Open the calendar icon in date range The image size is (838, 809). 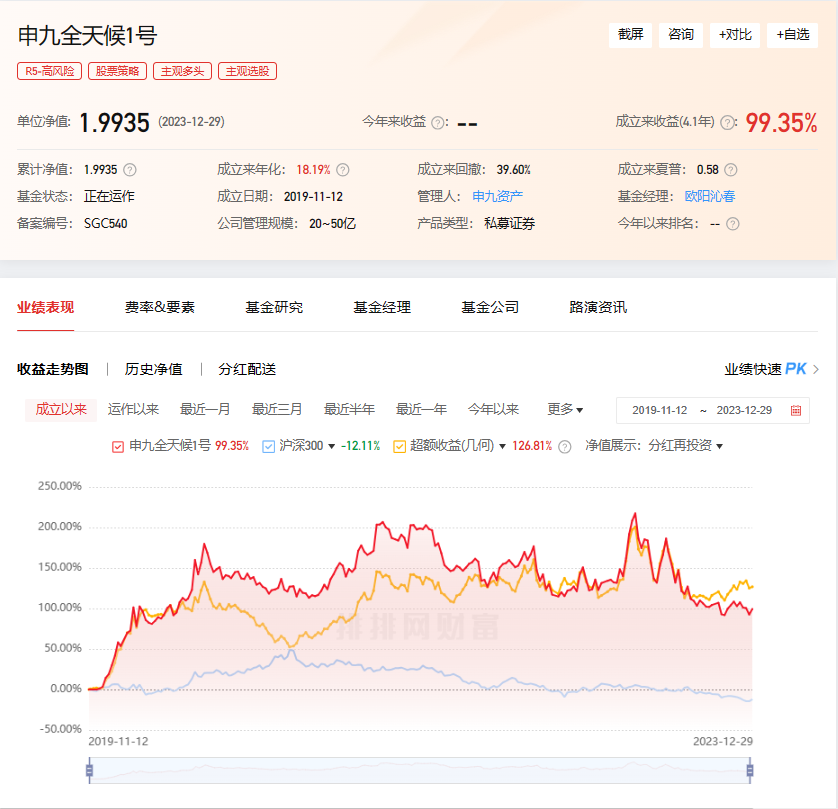pos(796,410)
